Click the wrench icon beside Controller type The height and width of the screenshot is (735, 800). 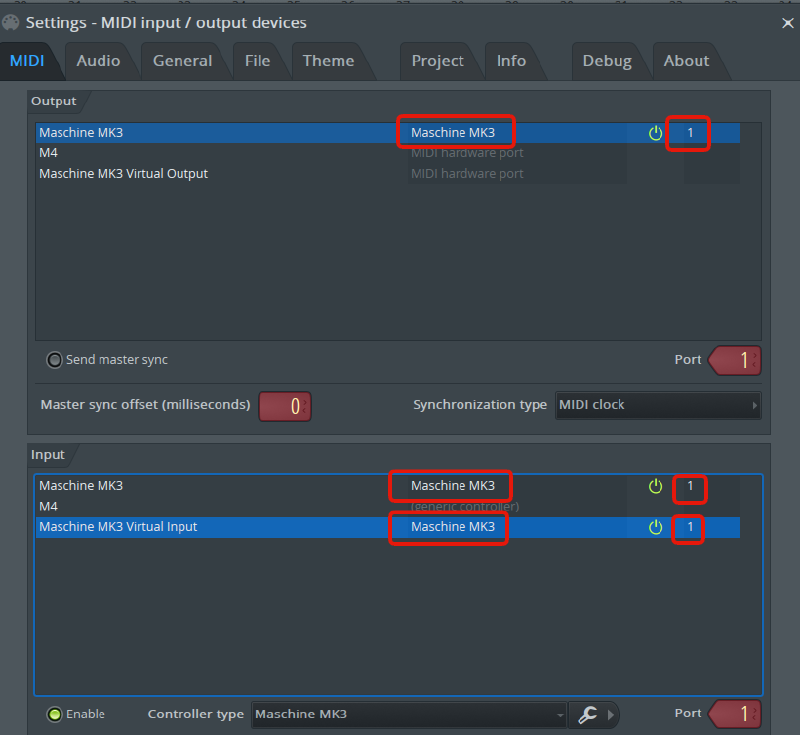point(587,715)
